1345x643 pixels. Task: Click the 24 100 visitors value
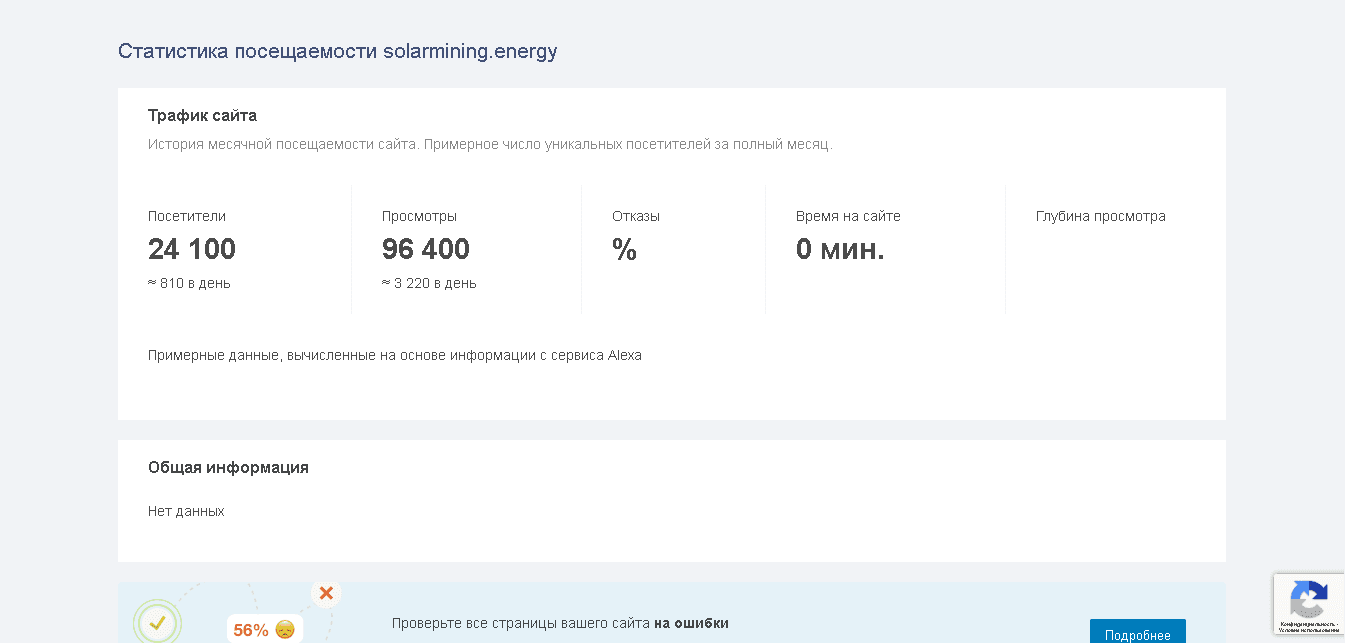pyautogui.click(x=192, y=249)
